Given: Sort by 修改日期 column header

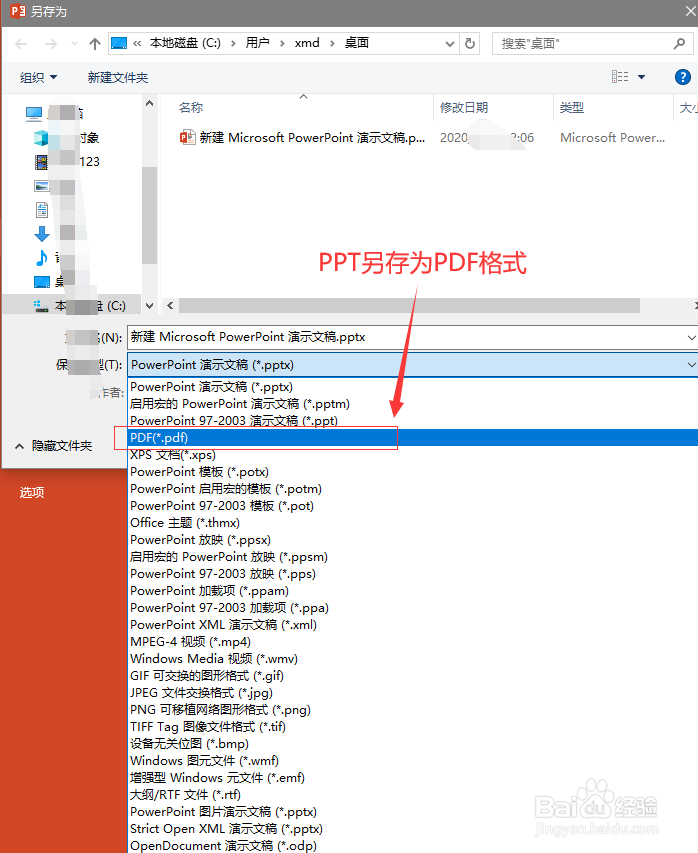Looking at the screenshot, I should [464, 108].
